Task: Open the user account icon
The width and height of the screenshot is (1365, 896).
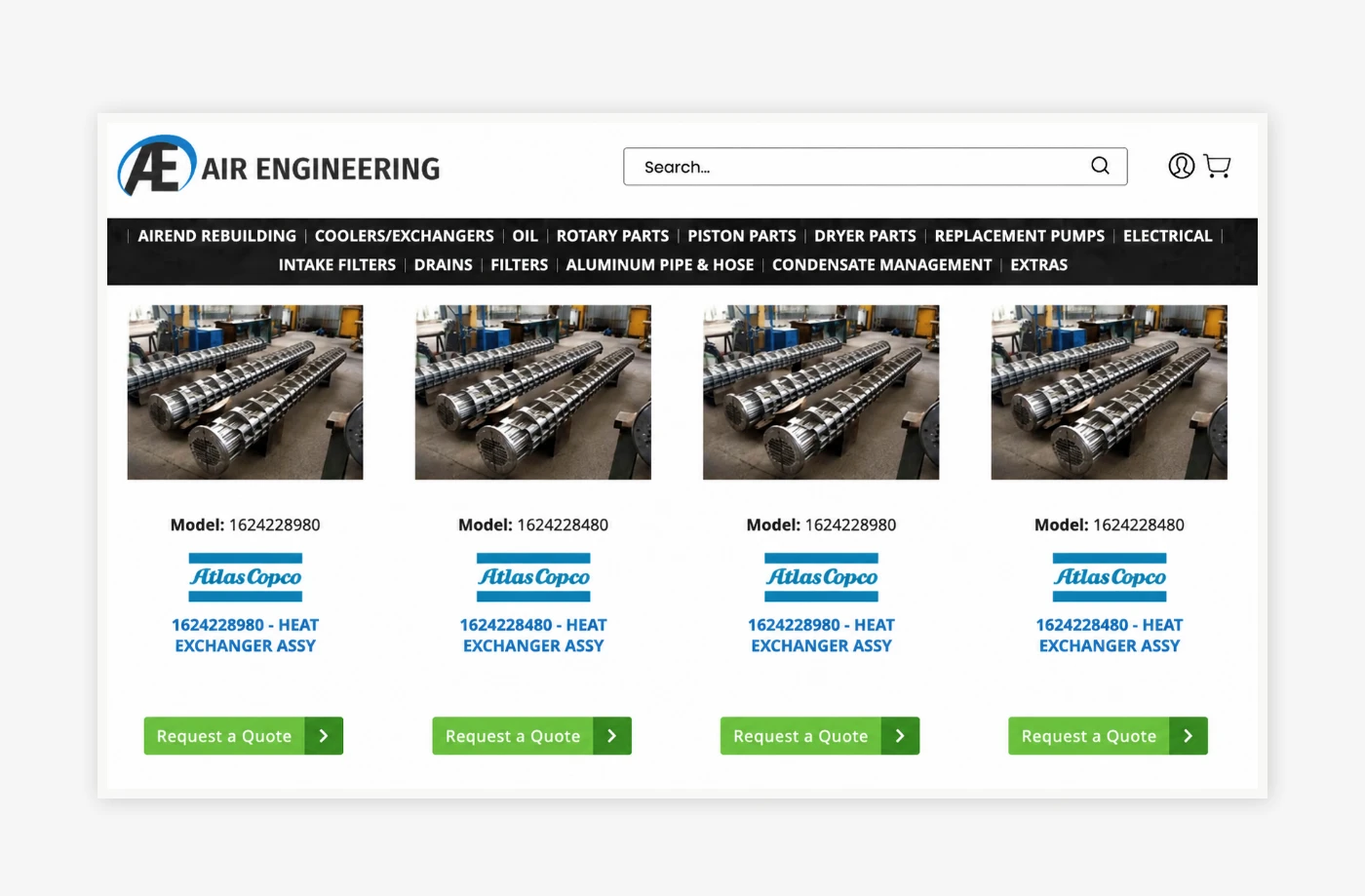Action: coord(1181,166)
